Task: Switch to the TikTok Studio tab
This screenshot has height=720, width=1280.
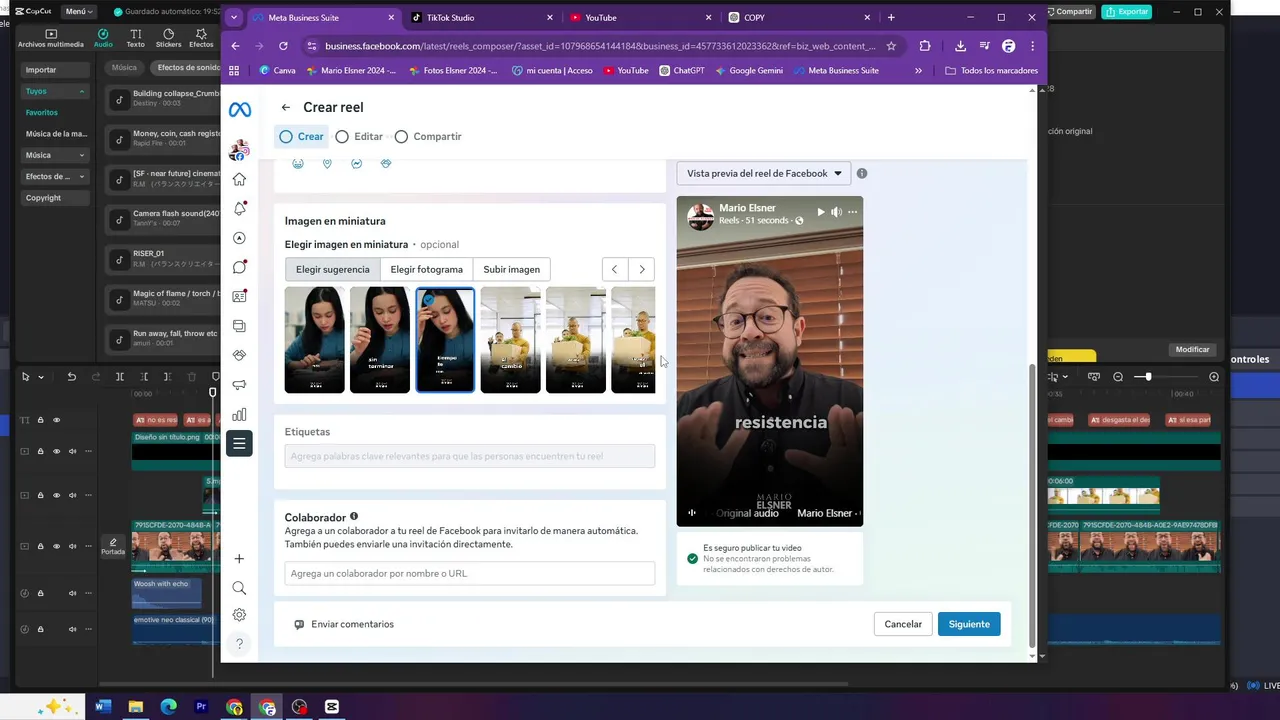Action: tap(484, 17)
